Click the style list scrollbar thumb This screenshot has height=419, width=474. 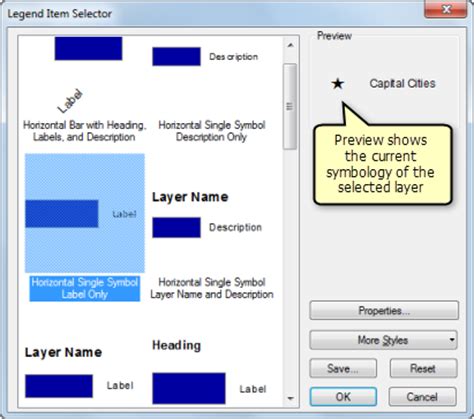click(x=290, y=106)
